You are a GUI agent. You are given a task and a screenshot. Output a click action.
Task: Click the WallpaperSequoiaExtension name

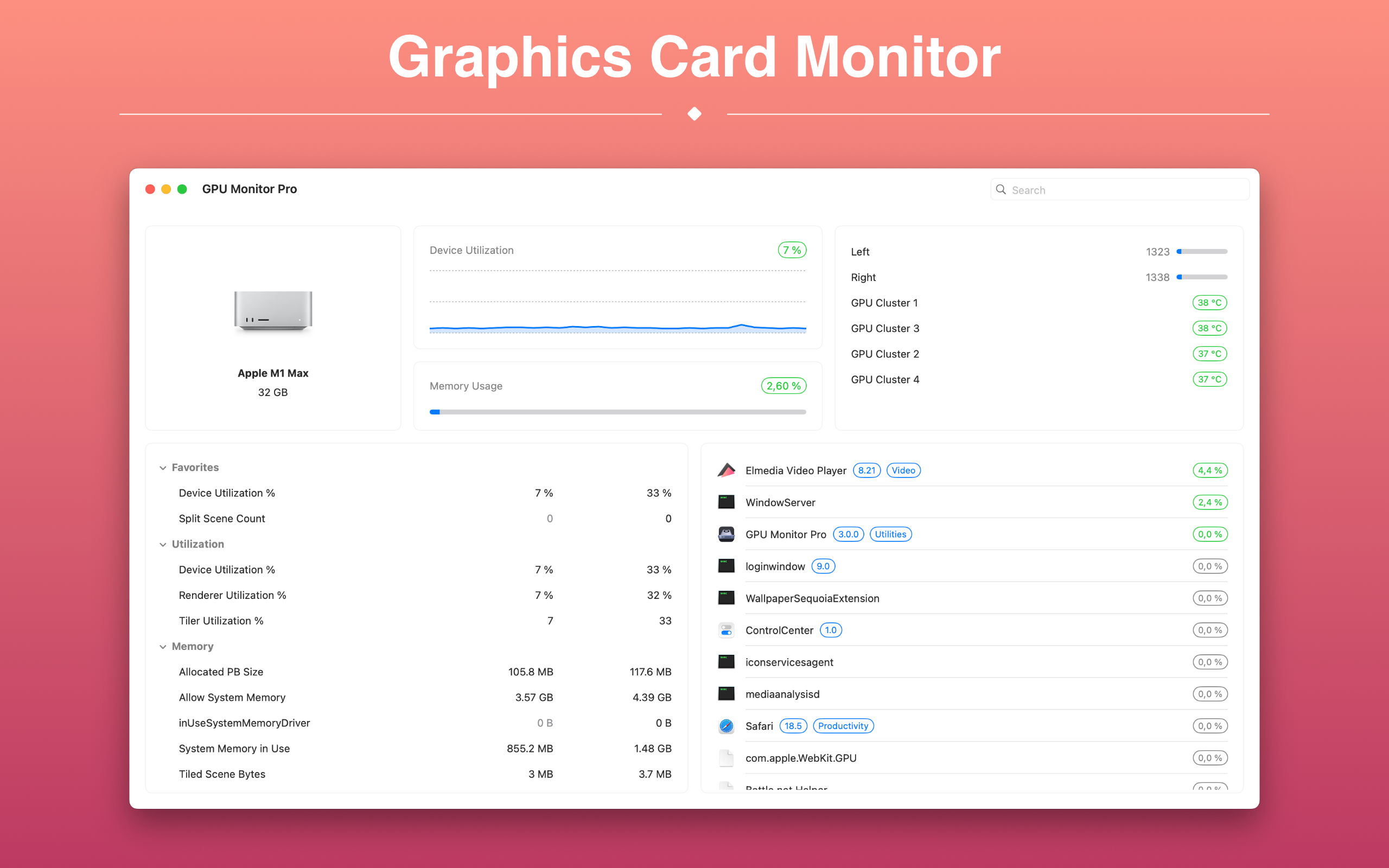tap(812, 598)
